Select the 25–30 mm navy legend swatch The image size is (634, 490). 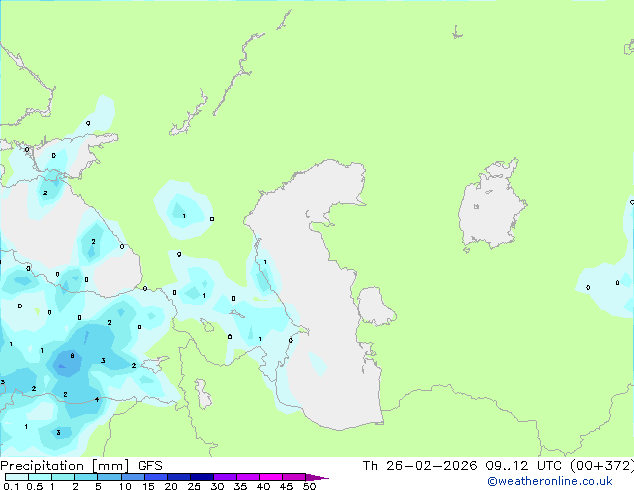pyautogui.click(x=201, y=477)
